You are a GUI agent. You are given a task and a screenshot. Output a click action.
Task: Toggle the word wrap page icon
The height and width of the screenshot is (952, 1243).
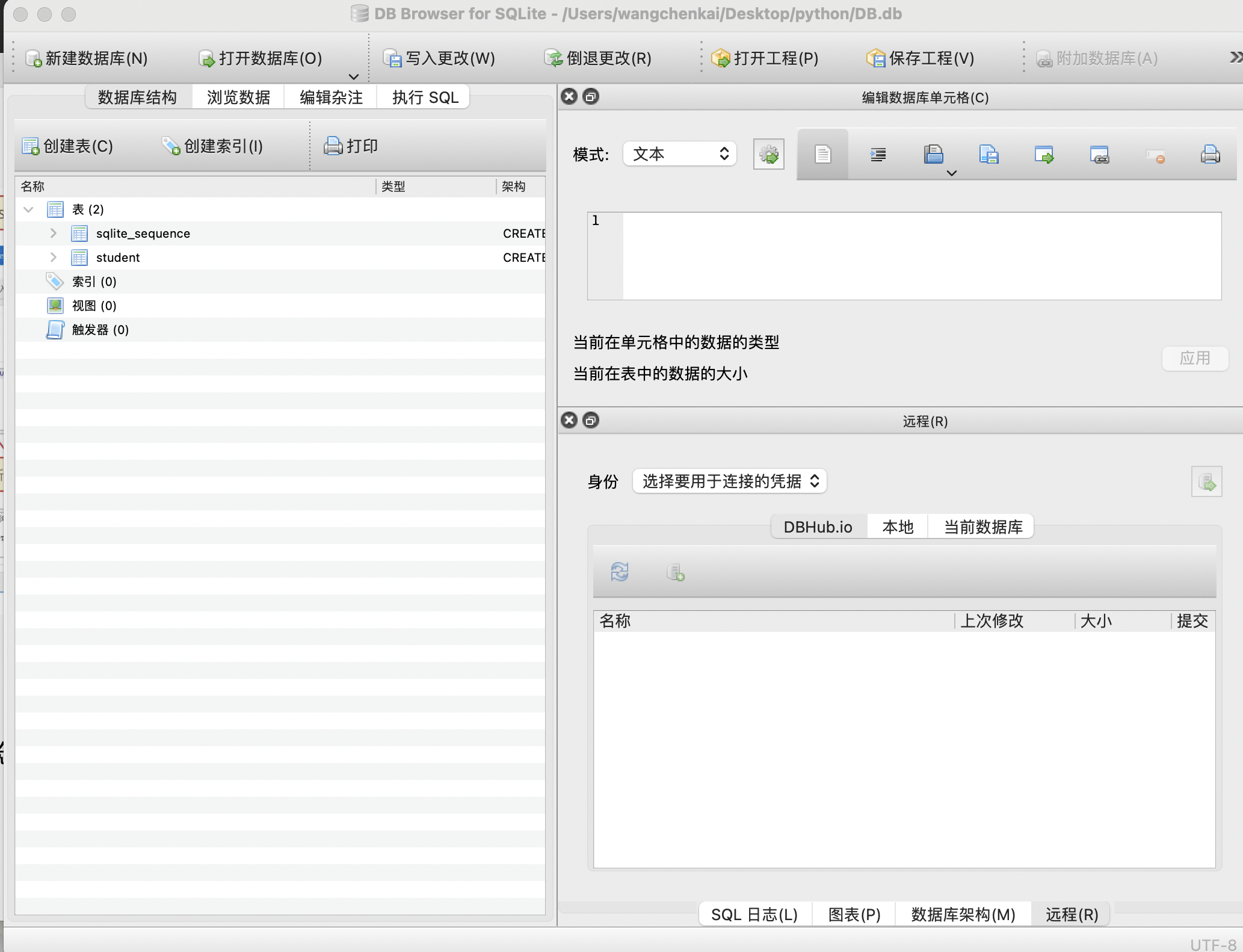coord(822,155)
